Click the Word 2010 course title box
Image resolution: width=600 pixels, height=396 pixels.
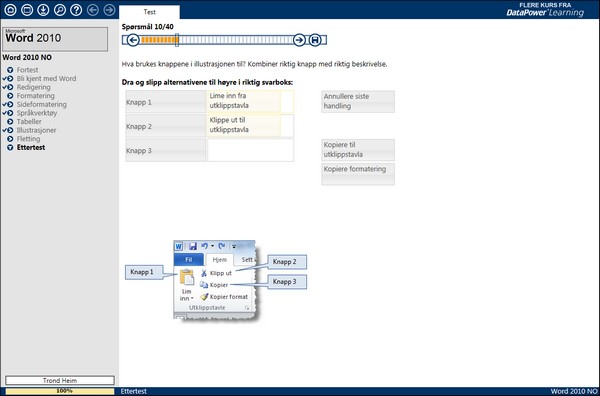click(55, 39)
